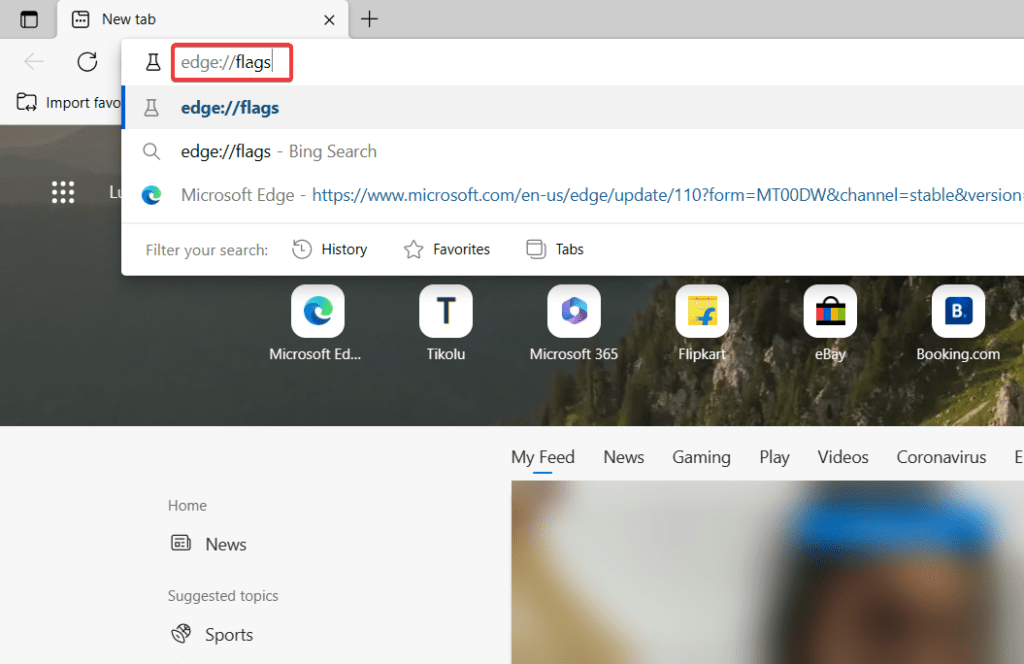Open the Videos feed section
Viewport: 1024px width, 664px height.
click(842, 457)
